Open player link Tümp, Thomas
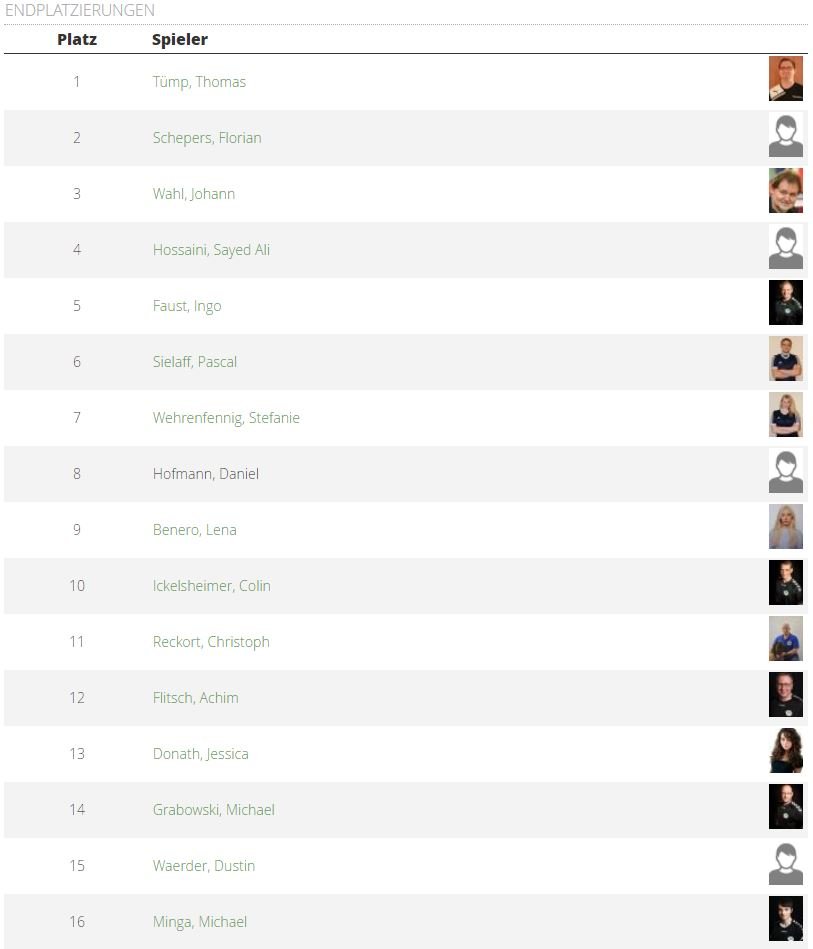This screenshot has height=949, width=813. point(199,82)
